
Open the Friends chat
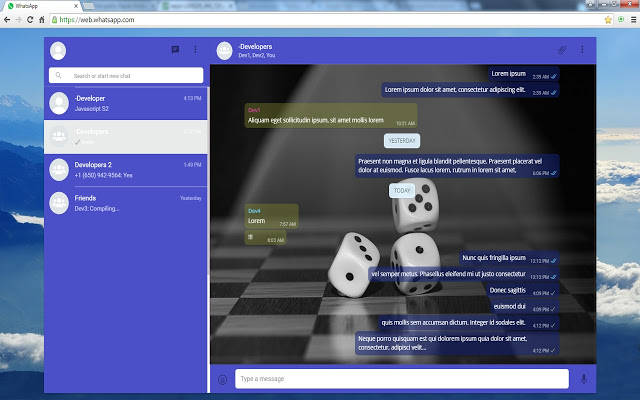125,203
